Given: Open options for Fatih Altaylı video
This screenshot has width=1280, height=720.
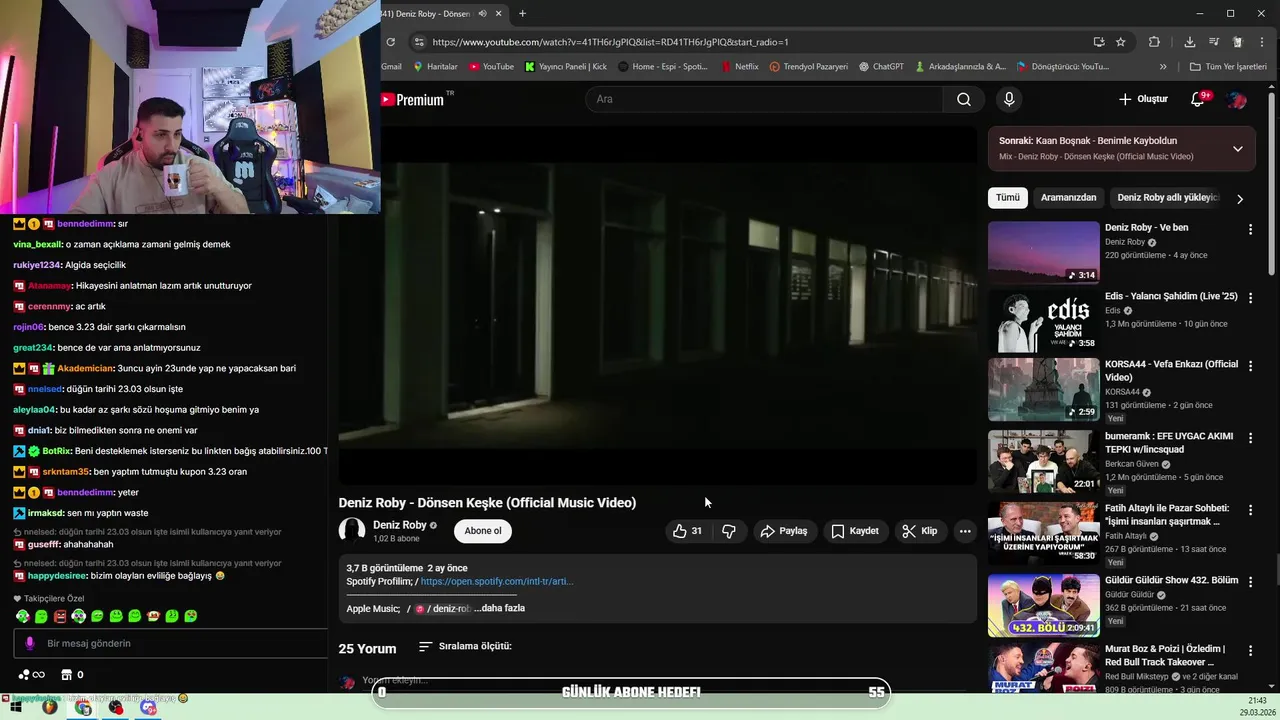Looking at the screenshot, I should pyautogui.click(x=1250, y=509).
